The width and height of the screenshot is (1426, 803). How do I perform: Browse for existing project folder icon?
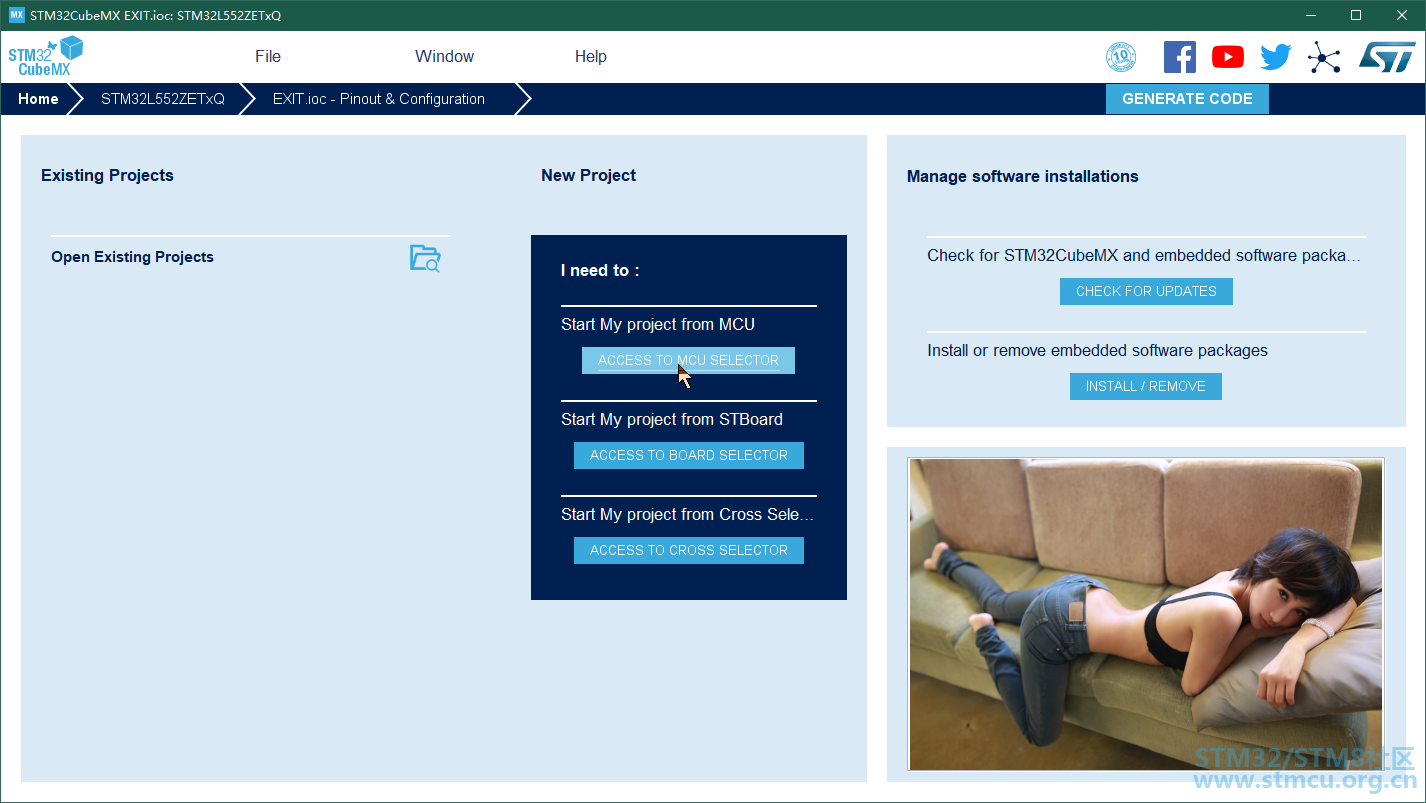[x=425, y=258]
